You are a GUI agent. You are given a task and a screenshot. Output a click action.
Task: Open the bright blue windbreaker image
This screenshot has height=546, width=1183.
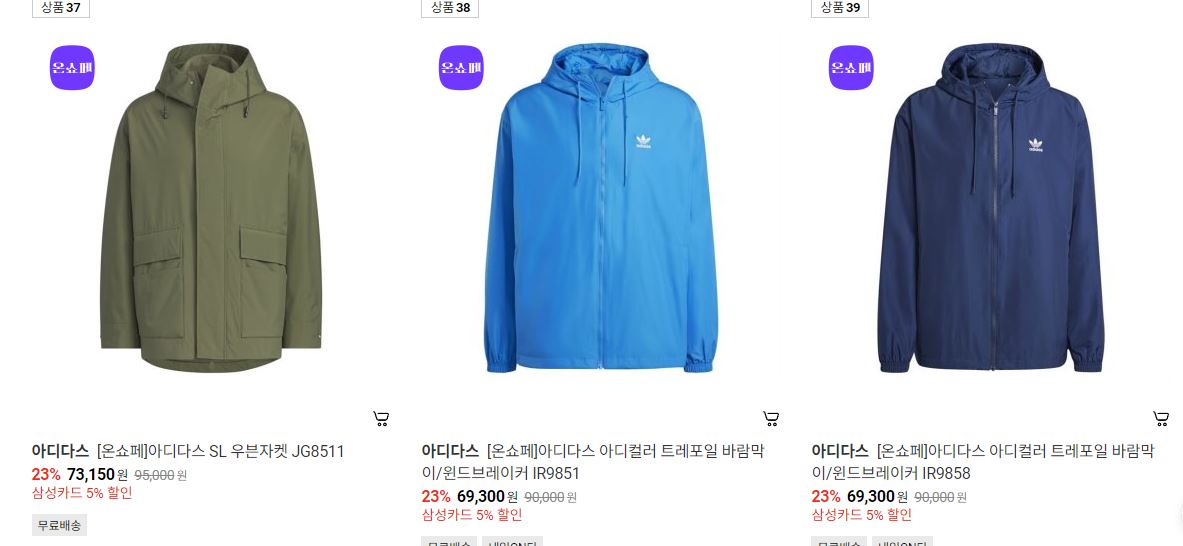(x=601, y=208)
